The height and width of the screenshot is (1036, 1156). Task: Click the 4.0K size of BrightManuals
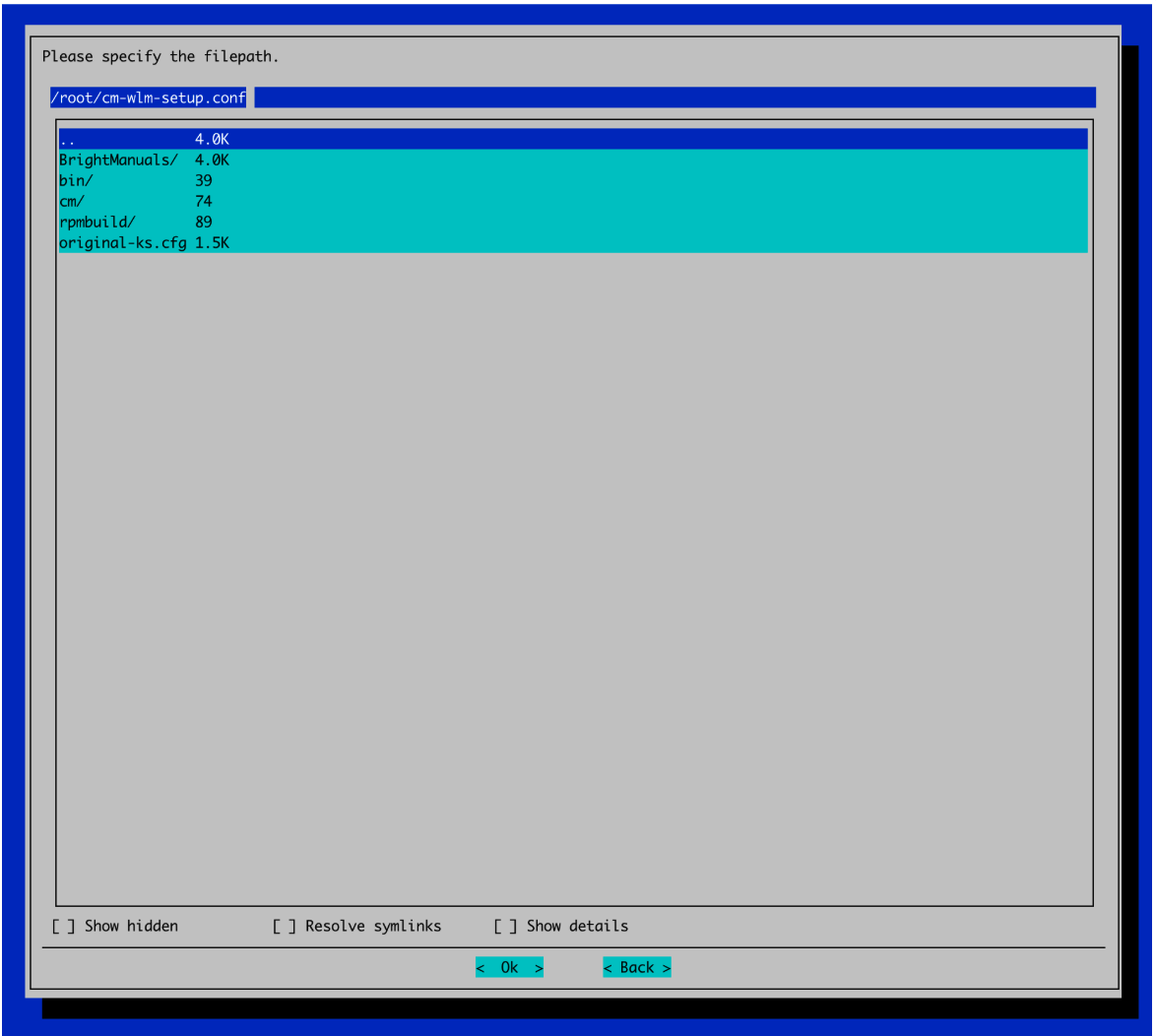(213, 160)
